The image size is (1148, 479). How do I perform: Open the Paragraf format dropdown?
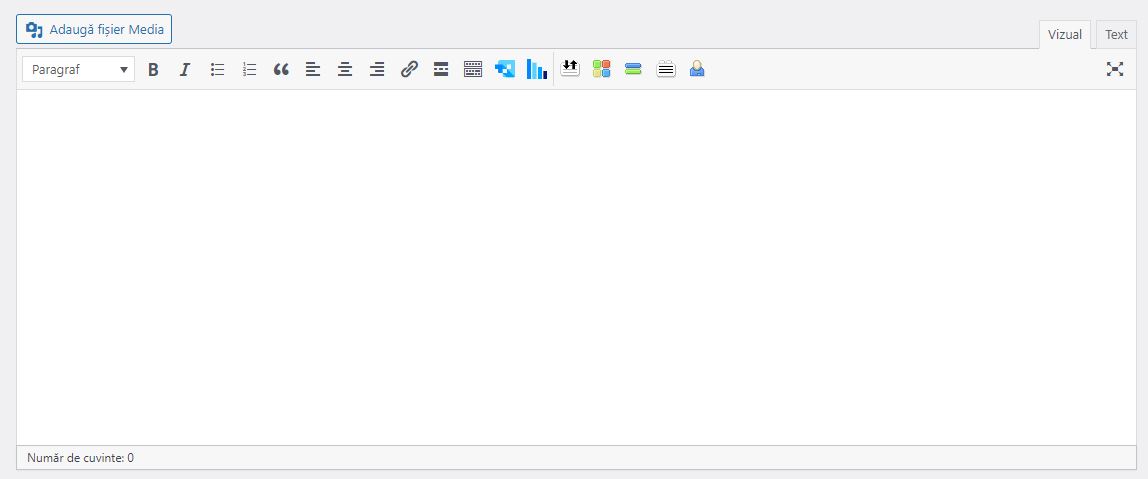pos(78,70)
